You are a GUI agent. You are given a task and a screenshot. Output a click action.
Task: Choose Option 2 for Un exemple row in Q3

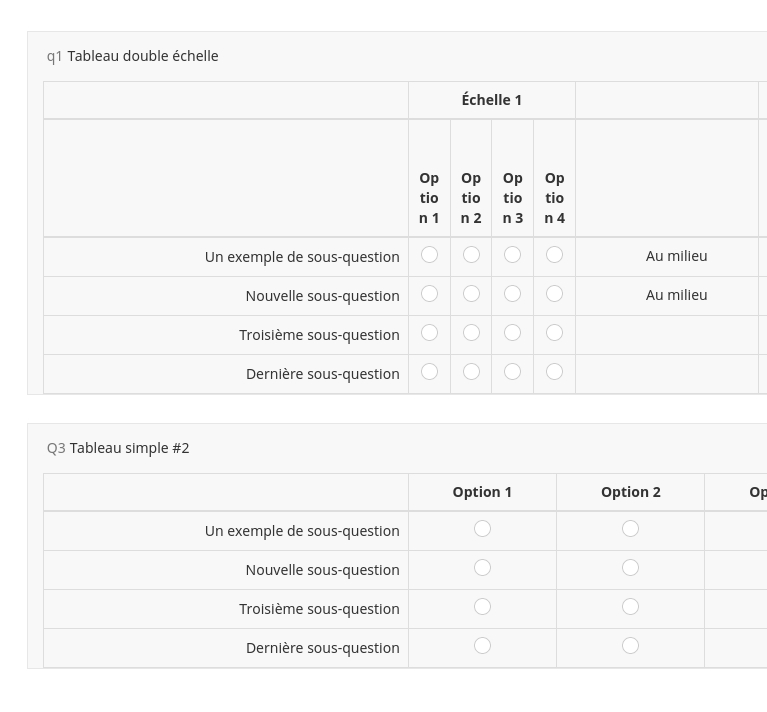pyautogui.click(x=630, y=529)
